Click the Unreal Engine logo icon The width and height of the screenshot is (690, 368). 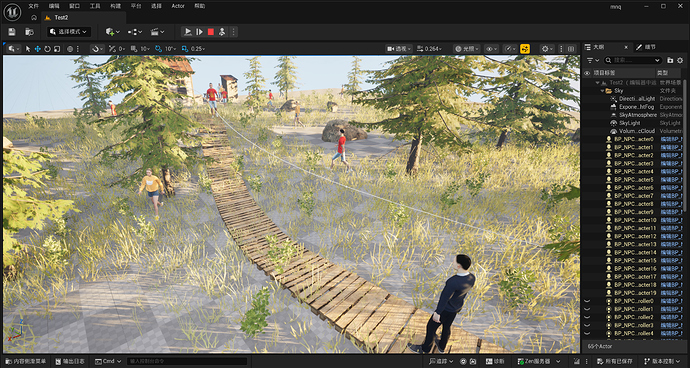pyautogui.click(x=12, y=12)
